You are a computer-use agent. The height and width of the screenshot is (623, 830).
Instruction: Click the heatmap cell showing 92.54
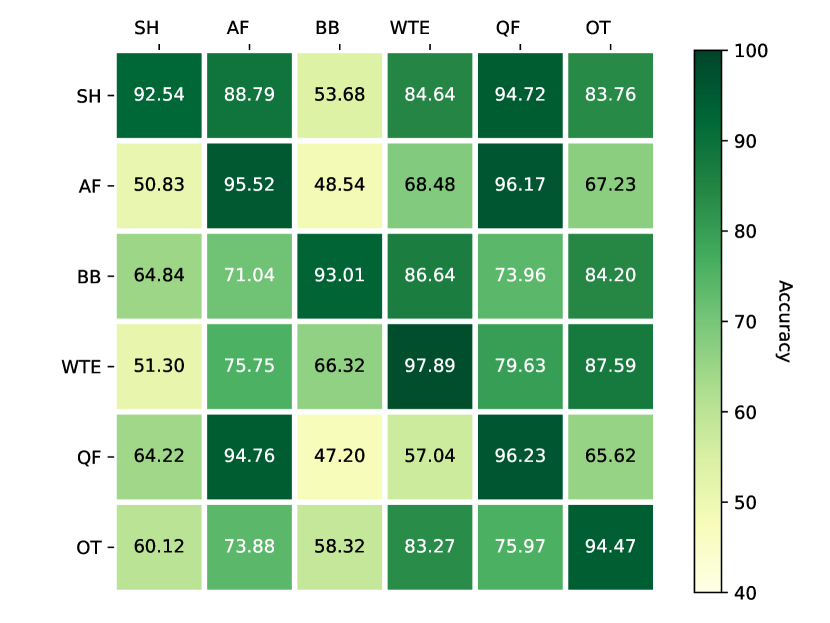(159, 95)
